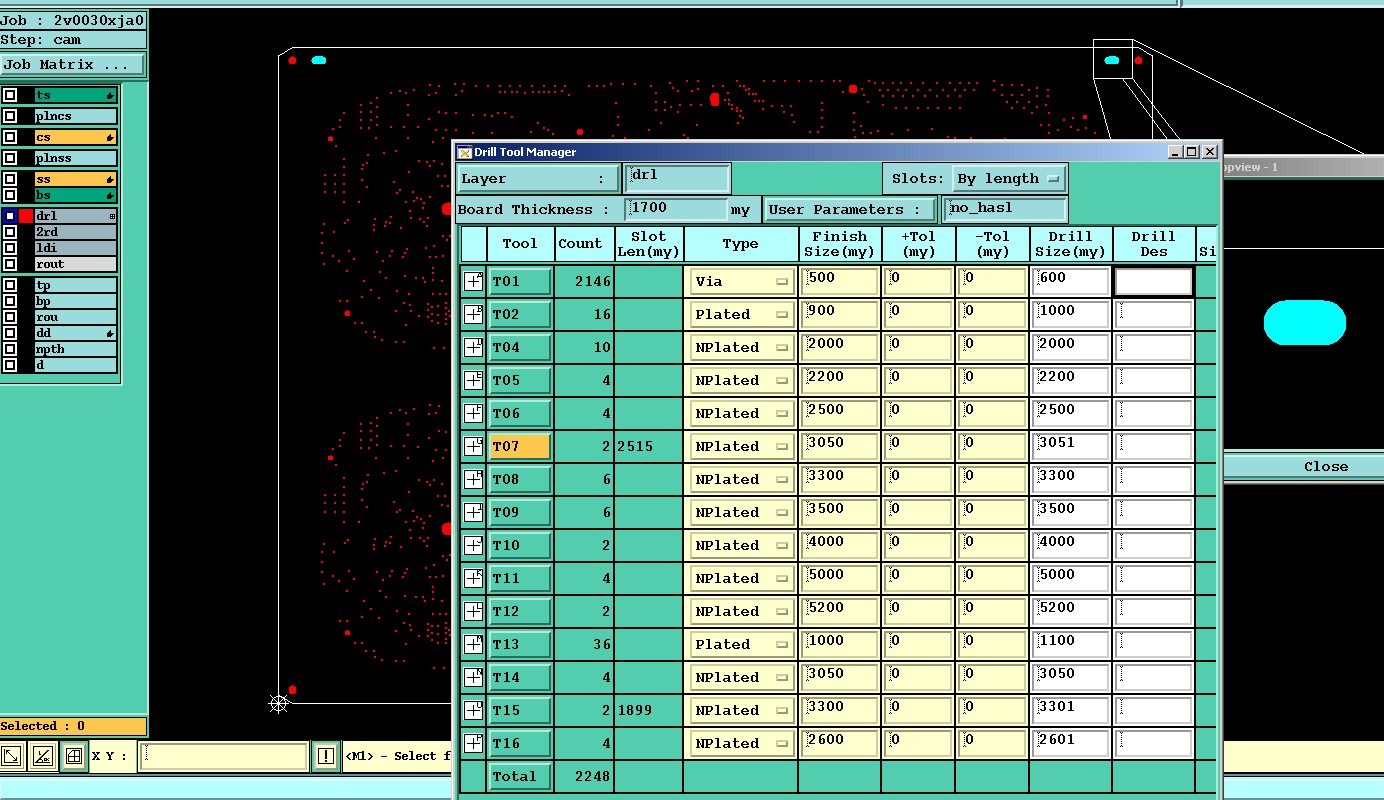Click the hand marker on ts layer

click(110, 95)
